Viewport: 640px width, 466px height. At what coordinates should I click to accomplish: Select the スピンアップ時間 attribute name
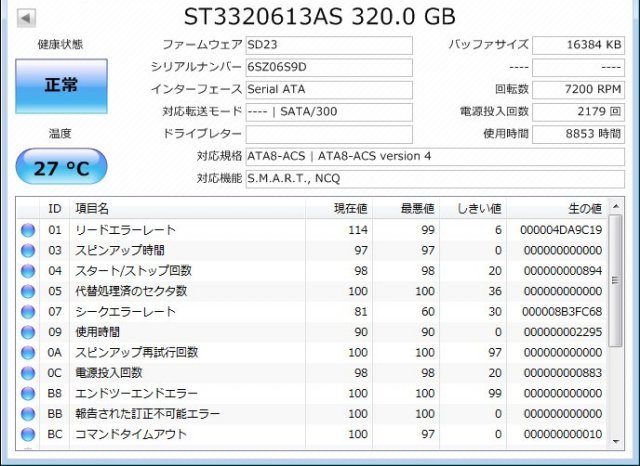pos(120,251)
